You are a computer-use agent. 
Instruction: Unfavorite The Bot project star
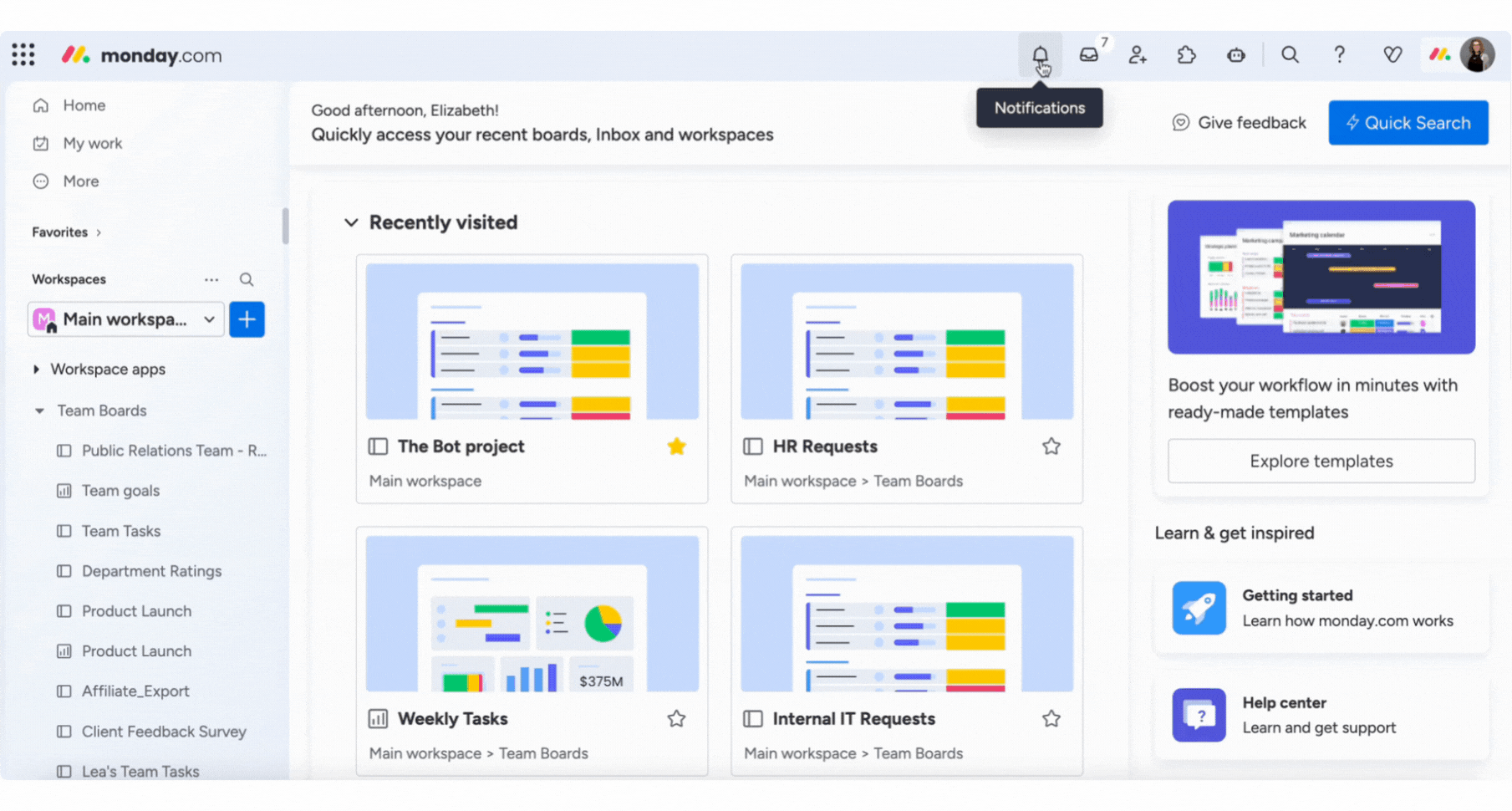tap(676, 446)
